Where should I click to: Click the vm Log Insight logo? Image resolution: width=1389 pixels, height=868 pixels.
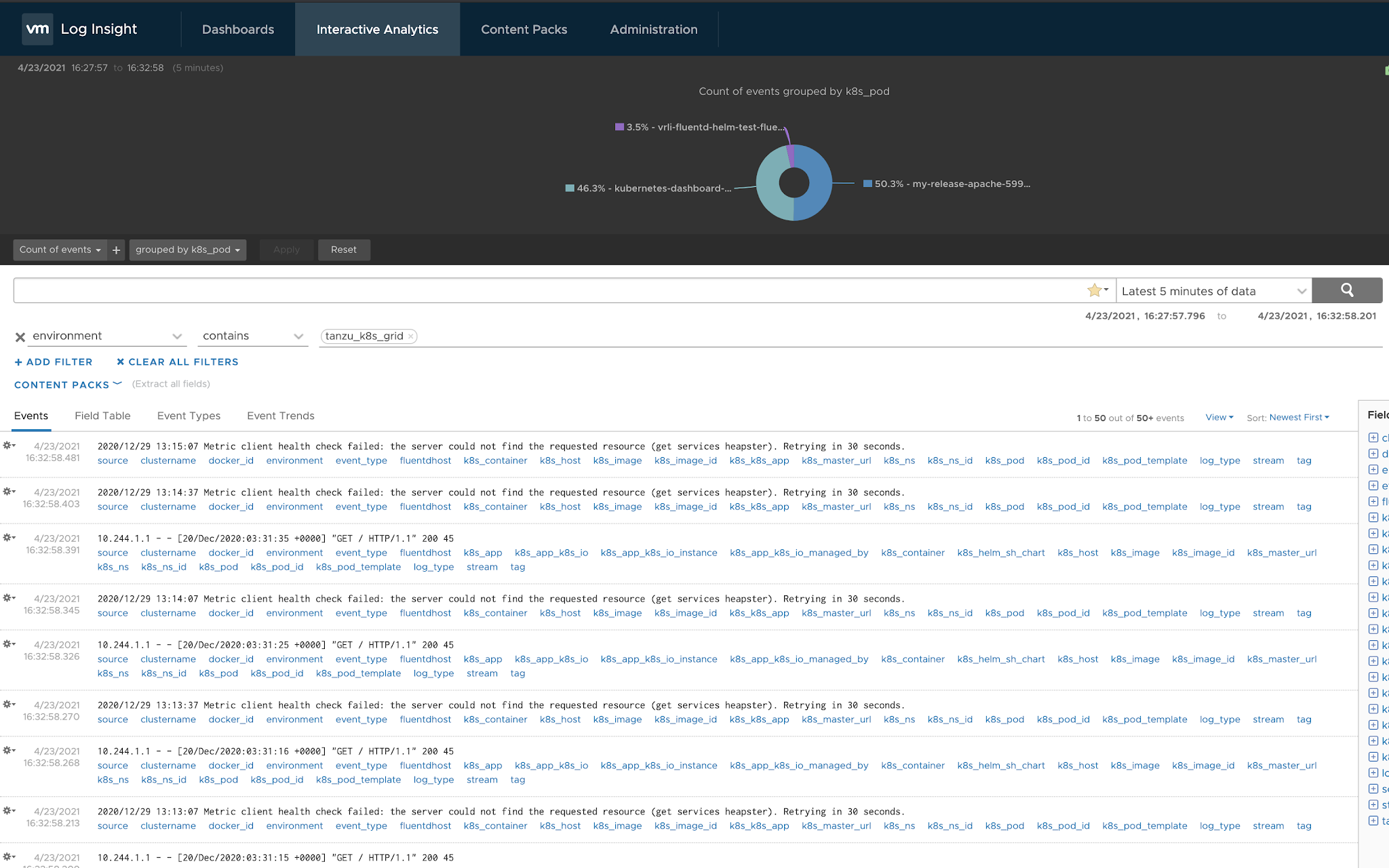click(x=80, y=29)
